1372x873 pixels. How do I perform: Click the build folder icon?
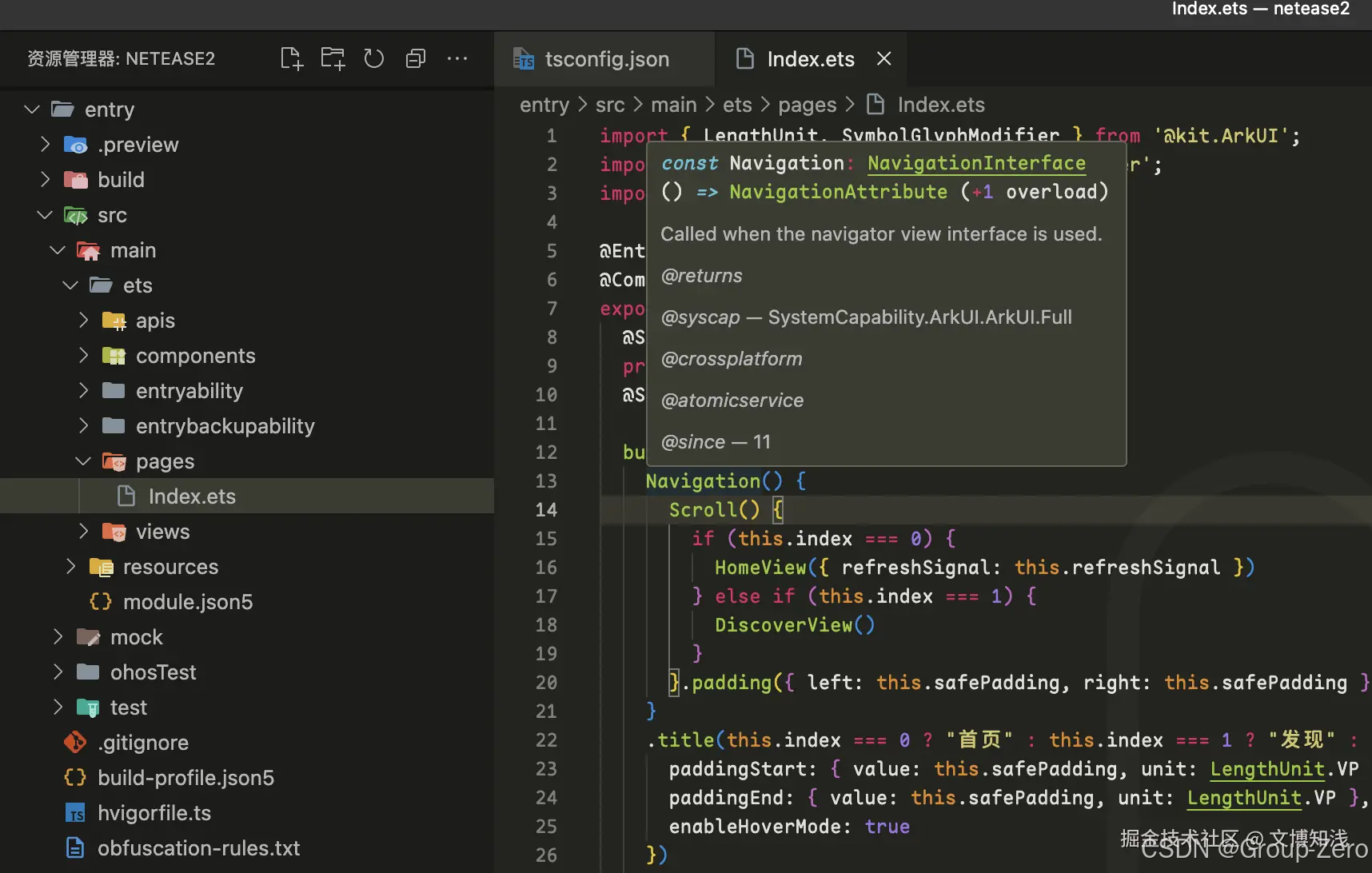[75, 180]
